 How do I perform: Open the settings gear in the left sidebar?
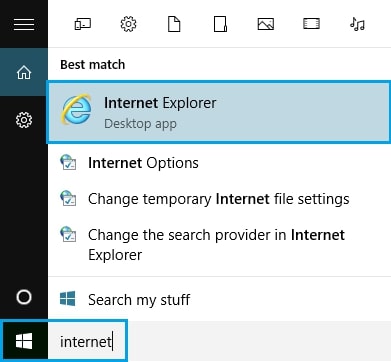click(x=24, y=120)
